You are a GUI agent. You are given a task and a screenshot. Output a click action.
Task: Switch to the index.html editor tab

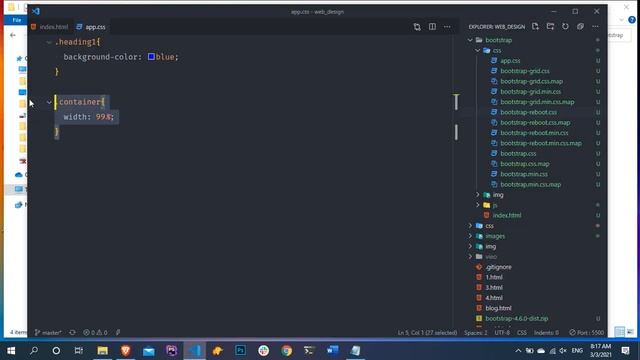click(x=49, y=27)
